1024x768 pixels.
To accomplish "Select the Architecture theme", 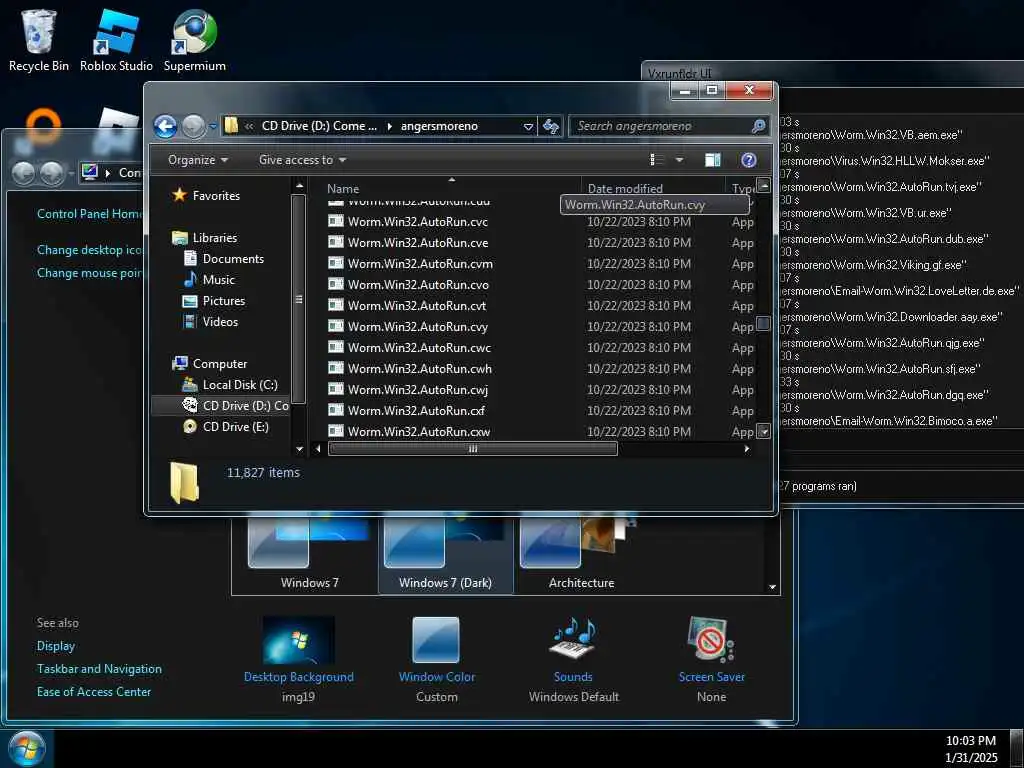I will point(581,553).
